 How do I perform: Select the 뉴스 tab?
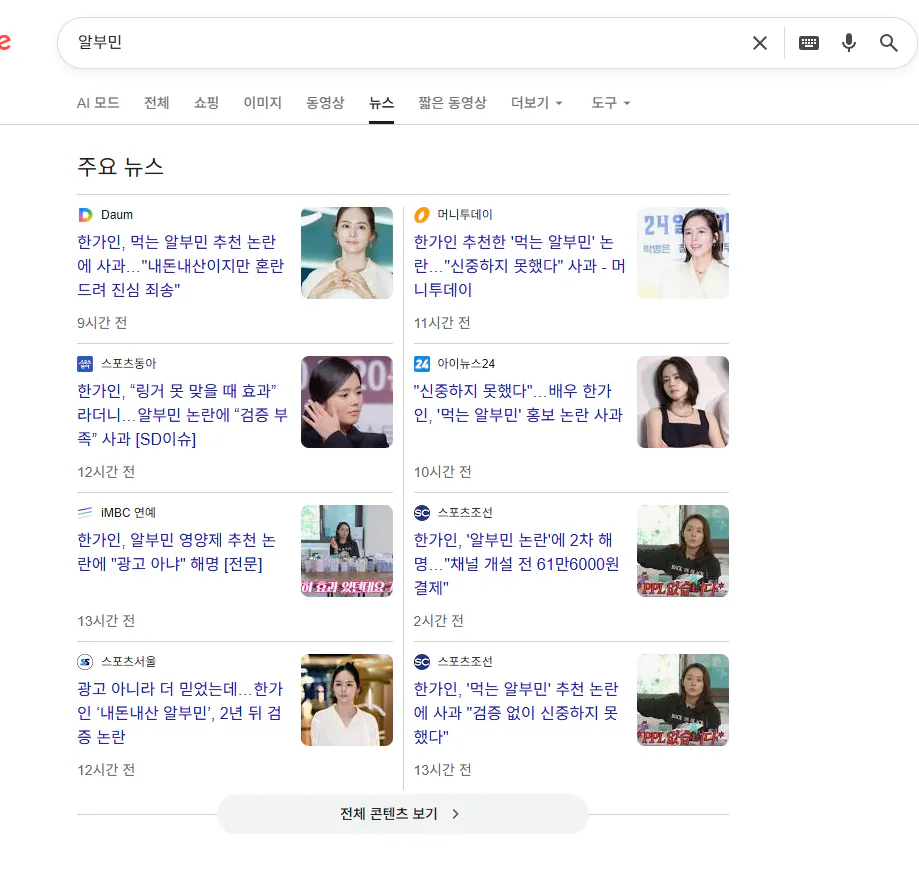(x=382, y=103)
